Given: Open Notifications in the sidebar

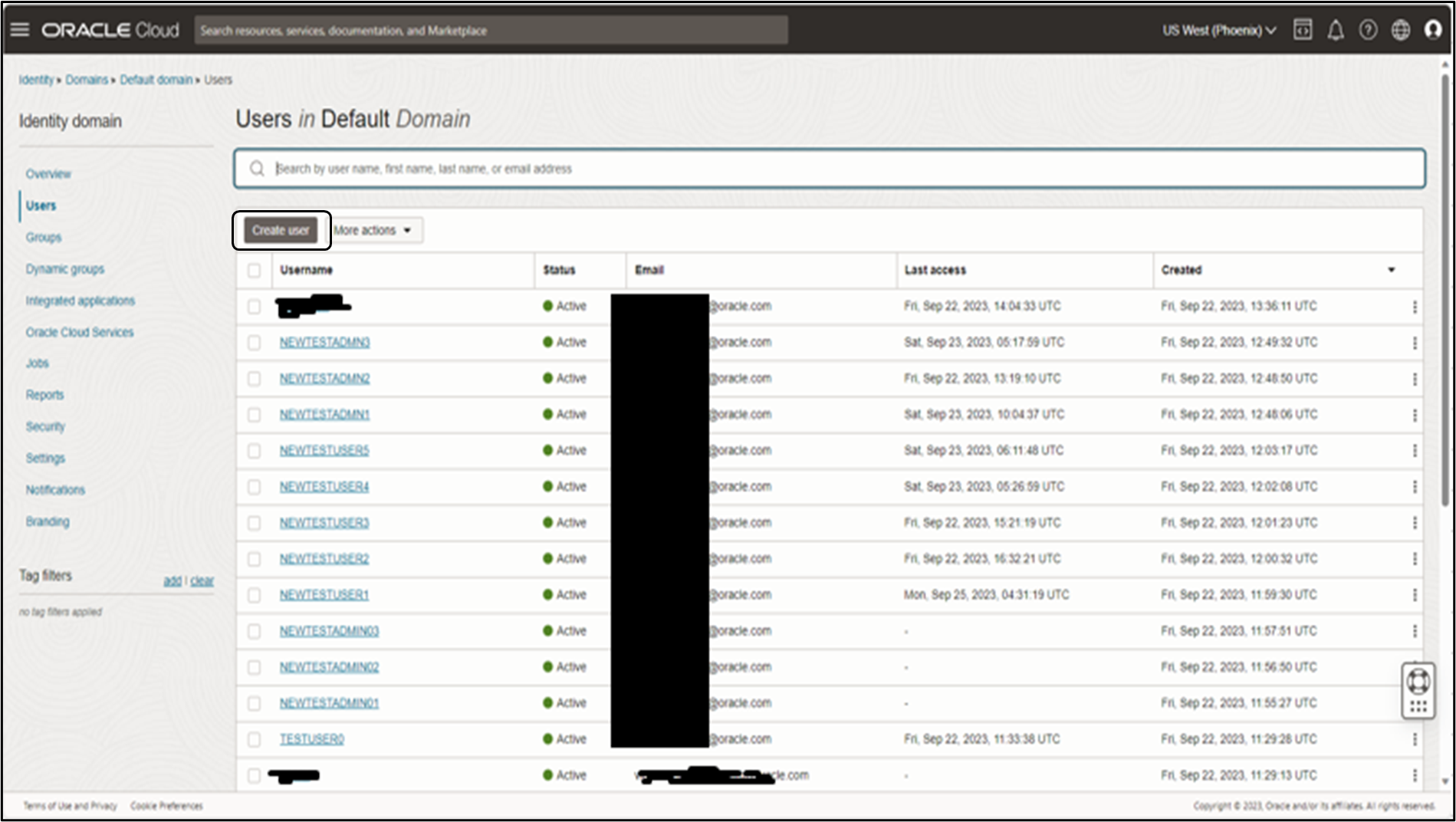Looking at the screenshot, I should [55, 490].
